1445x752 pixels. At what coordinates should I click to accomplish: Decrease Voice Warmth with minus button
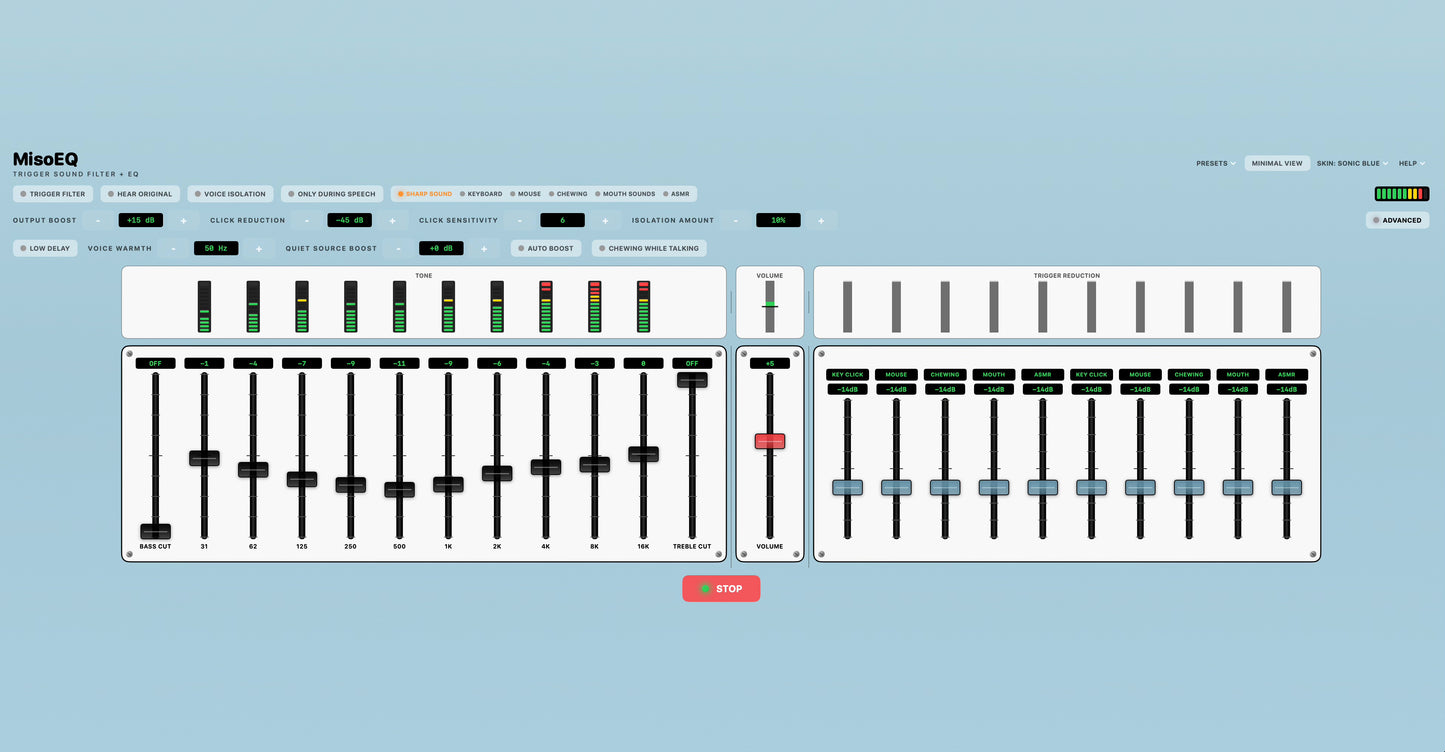(173, 248)
